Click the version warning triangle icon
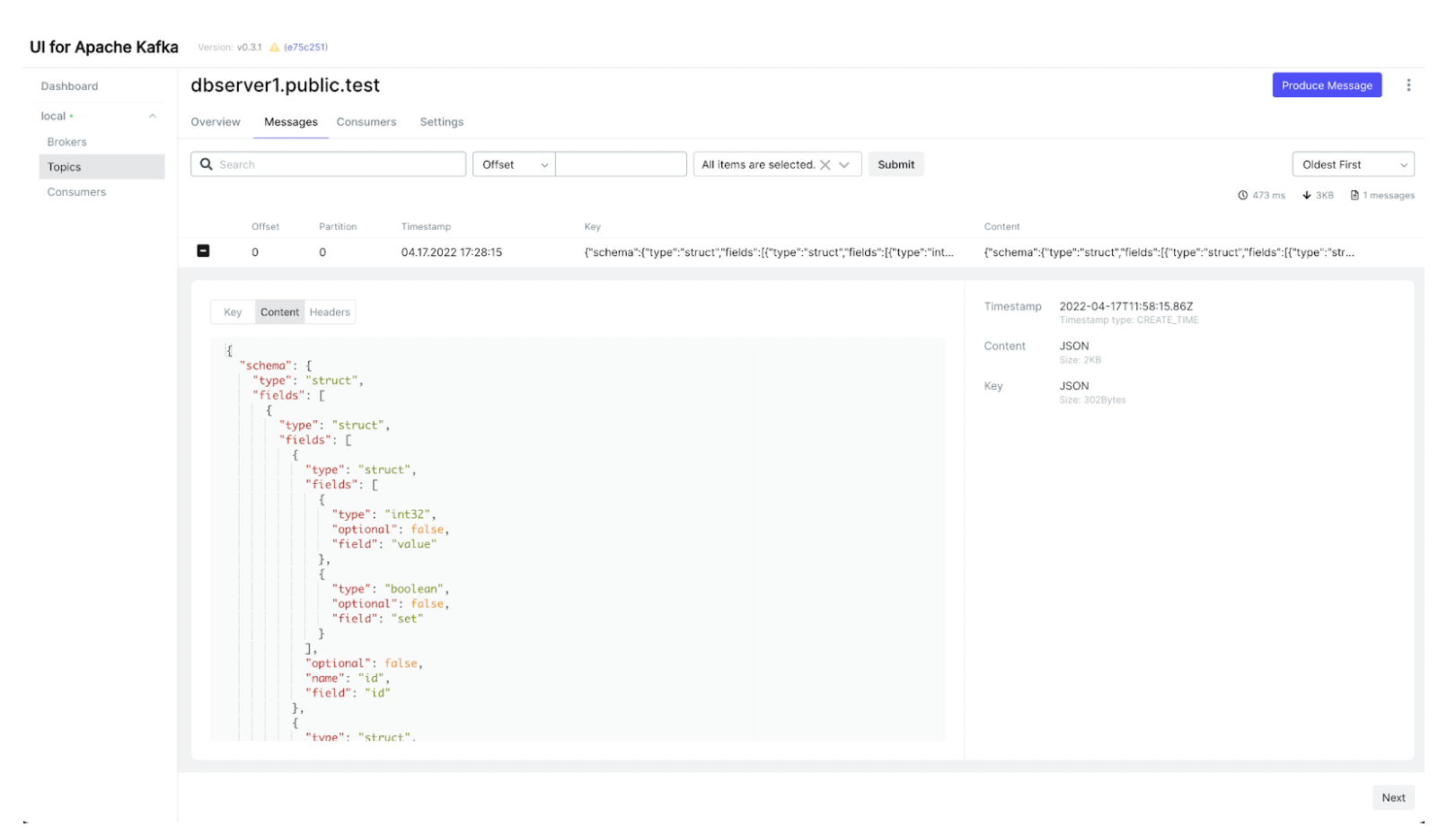The width and height of the screenshot is (1456, 835). click(x=274, y=48)
